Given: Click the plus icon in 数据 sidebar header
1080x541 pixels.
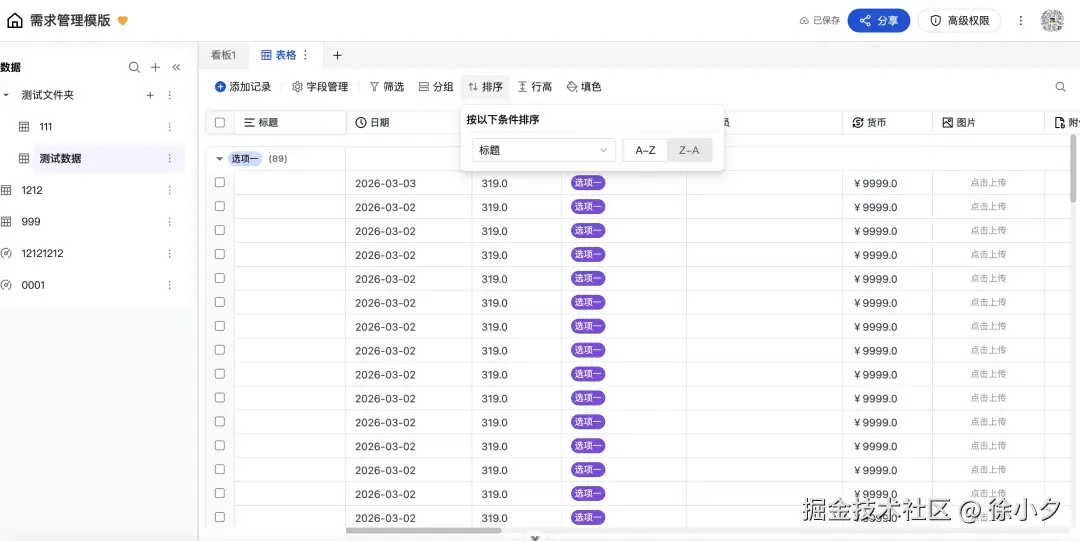Looking at the screenshot, I should [x=155, y=68].
